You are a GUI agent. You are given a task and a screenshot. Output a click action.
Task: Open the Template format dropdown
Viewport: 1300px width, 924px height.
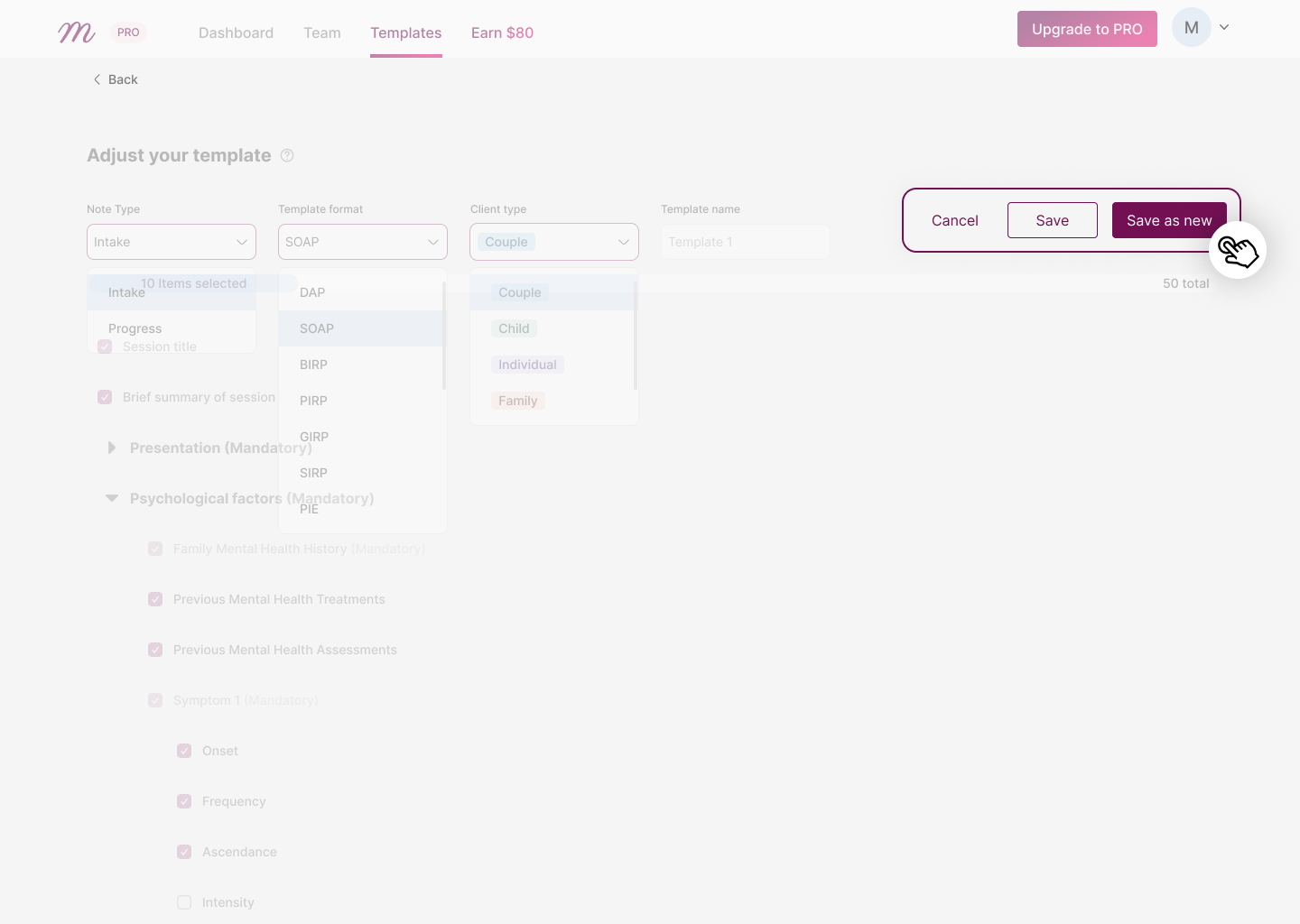click(x=363, y=242)
